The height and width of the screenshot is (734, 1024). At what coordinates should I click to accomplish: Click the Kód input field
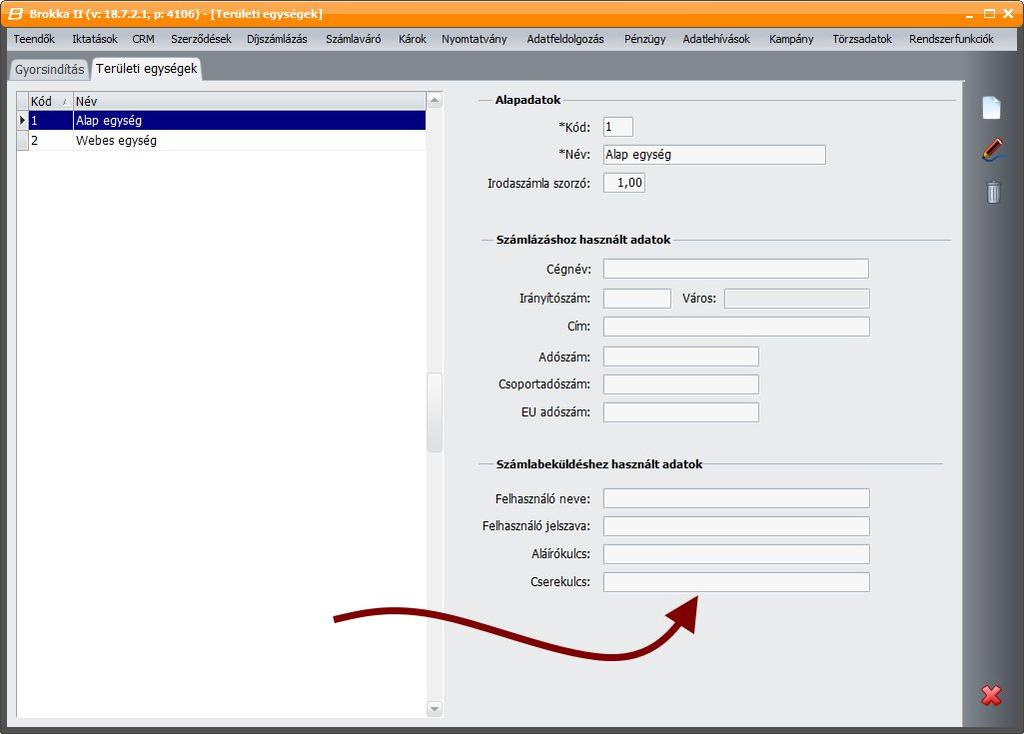618,127
